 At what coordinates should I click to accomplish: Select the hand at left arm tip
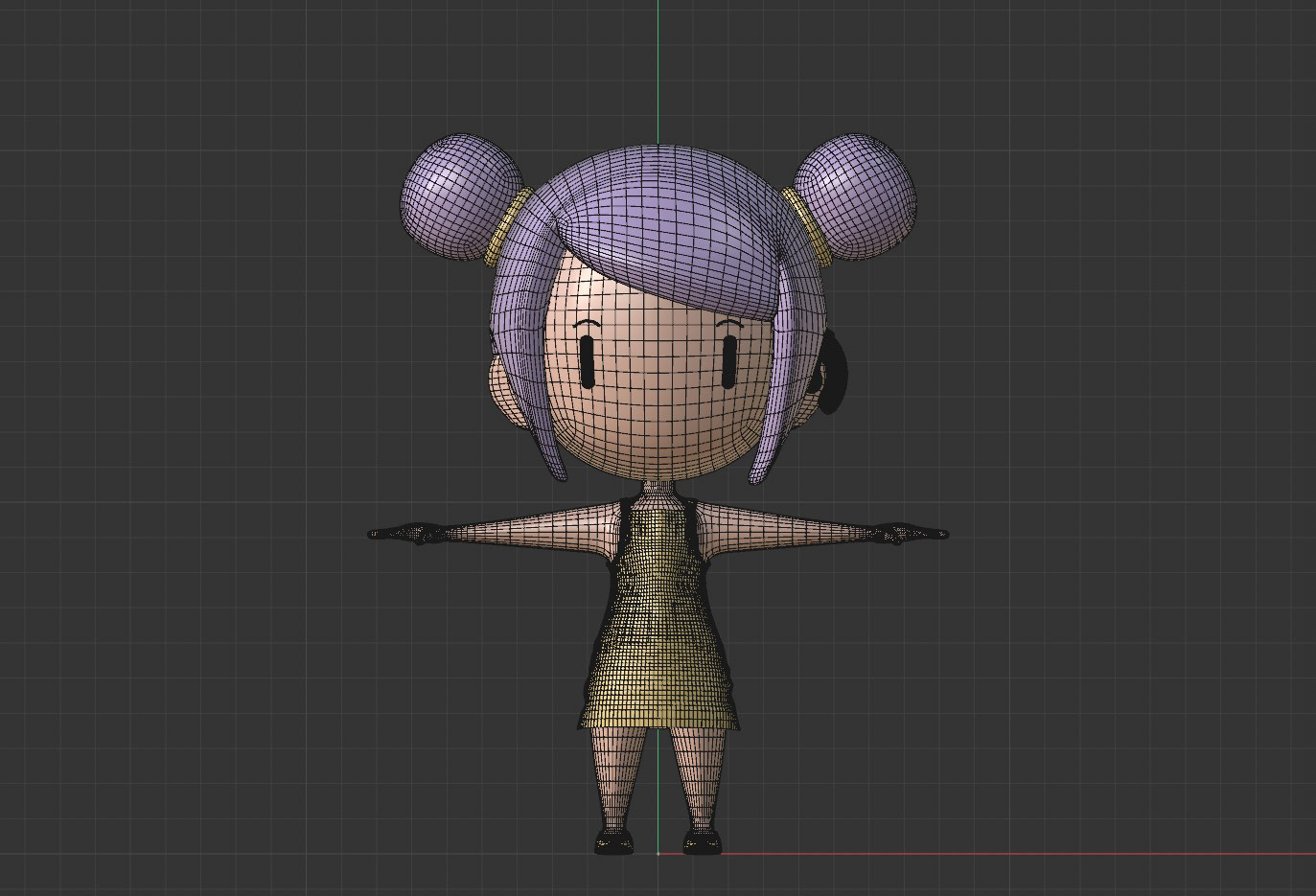click(x=403, y=533)
